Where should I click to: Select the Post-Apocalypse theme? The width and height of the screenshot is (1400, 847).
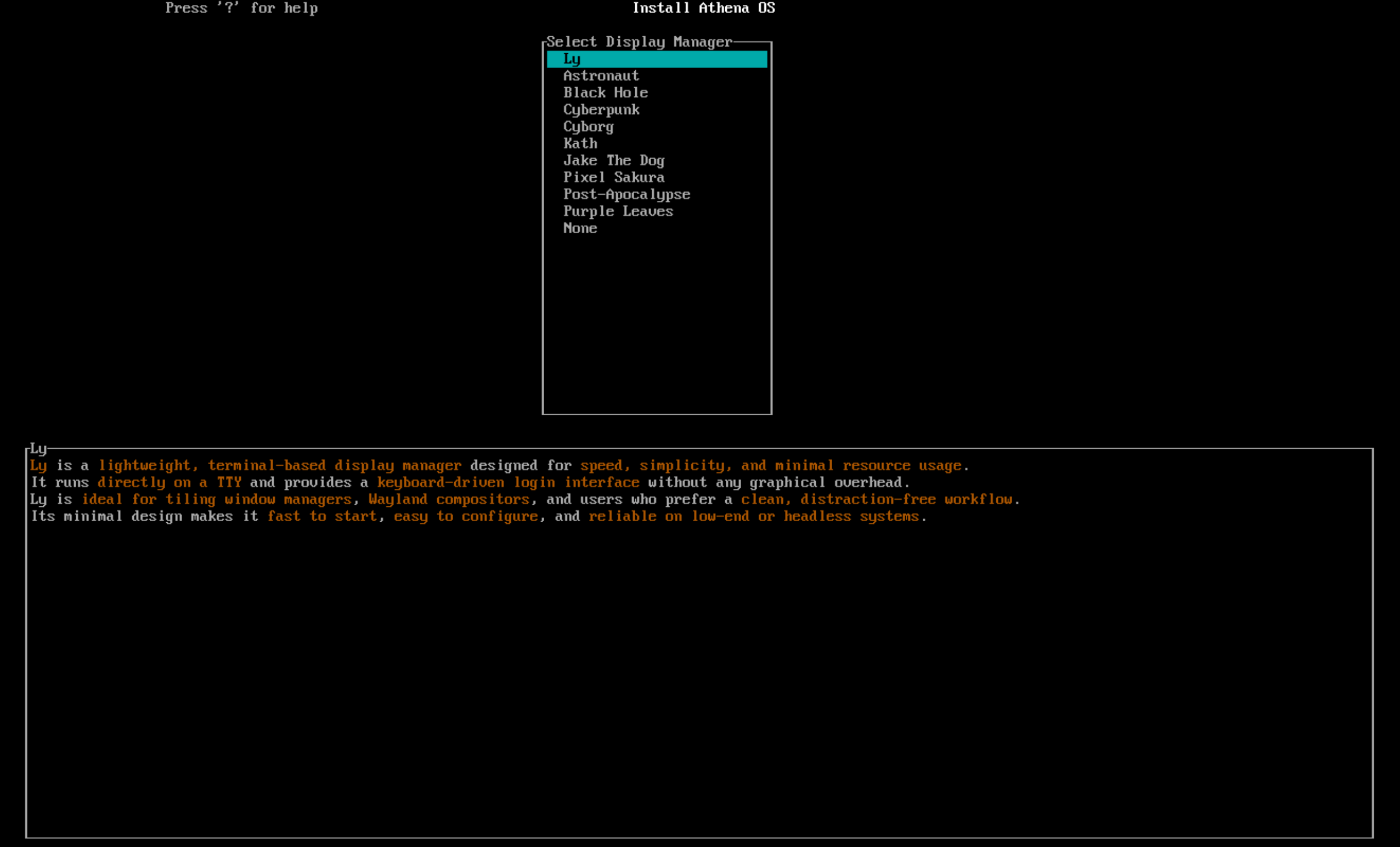[x=627, y=194]
